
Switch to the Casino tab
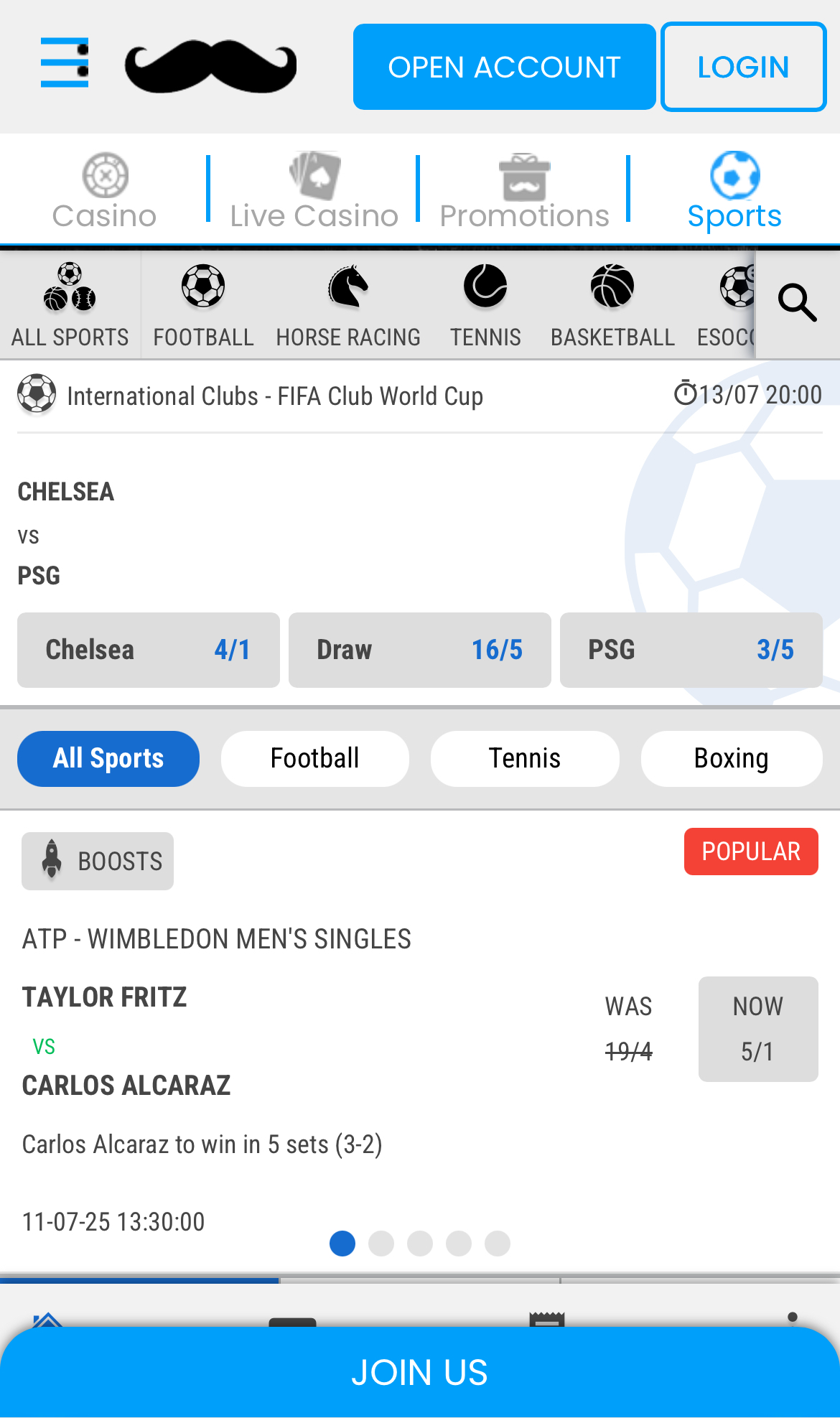(105, 191)
